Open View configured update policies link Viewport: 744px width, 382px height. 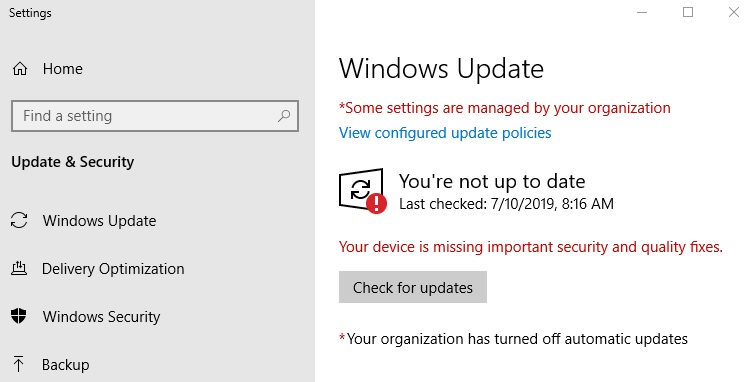pos(445,133)
